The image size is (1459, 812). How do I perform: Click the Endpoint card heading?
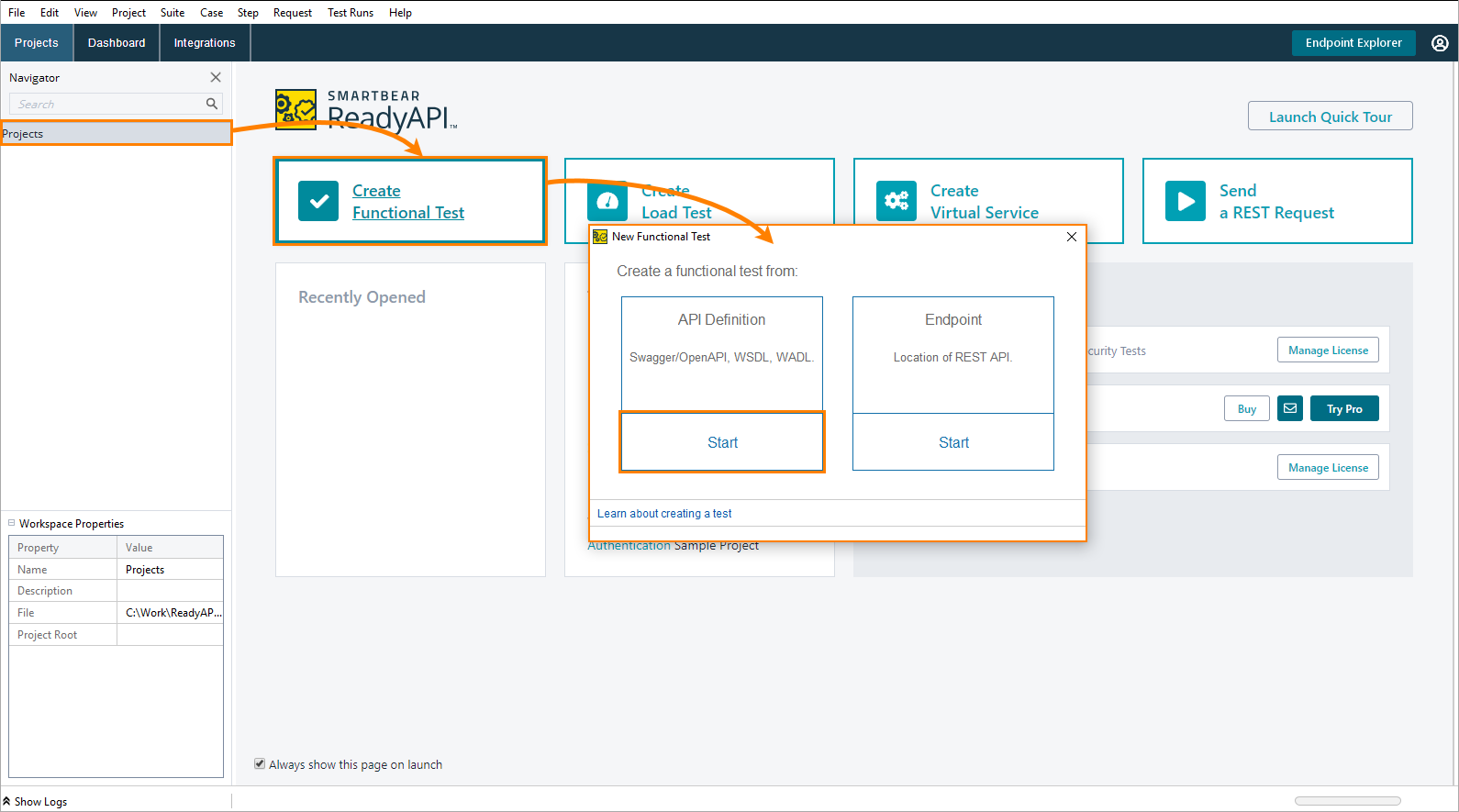tap(953, 319)
